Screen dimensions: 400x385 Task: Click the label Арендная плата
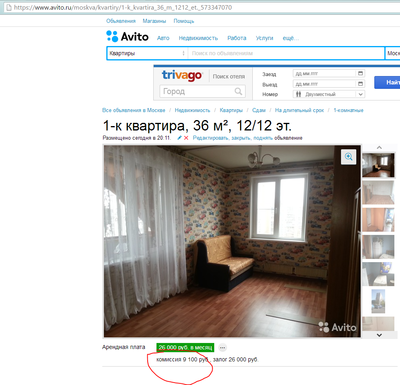[x=124, y=347]
